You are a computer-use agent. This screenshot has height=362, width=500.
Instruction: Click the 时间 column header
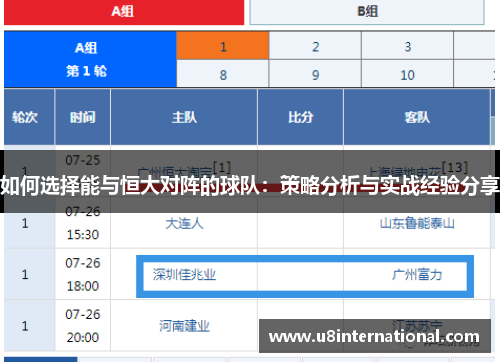[83, 117]
